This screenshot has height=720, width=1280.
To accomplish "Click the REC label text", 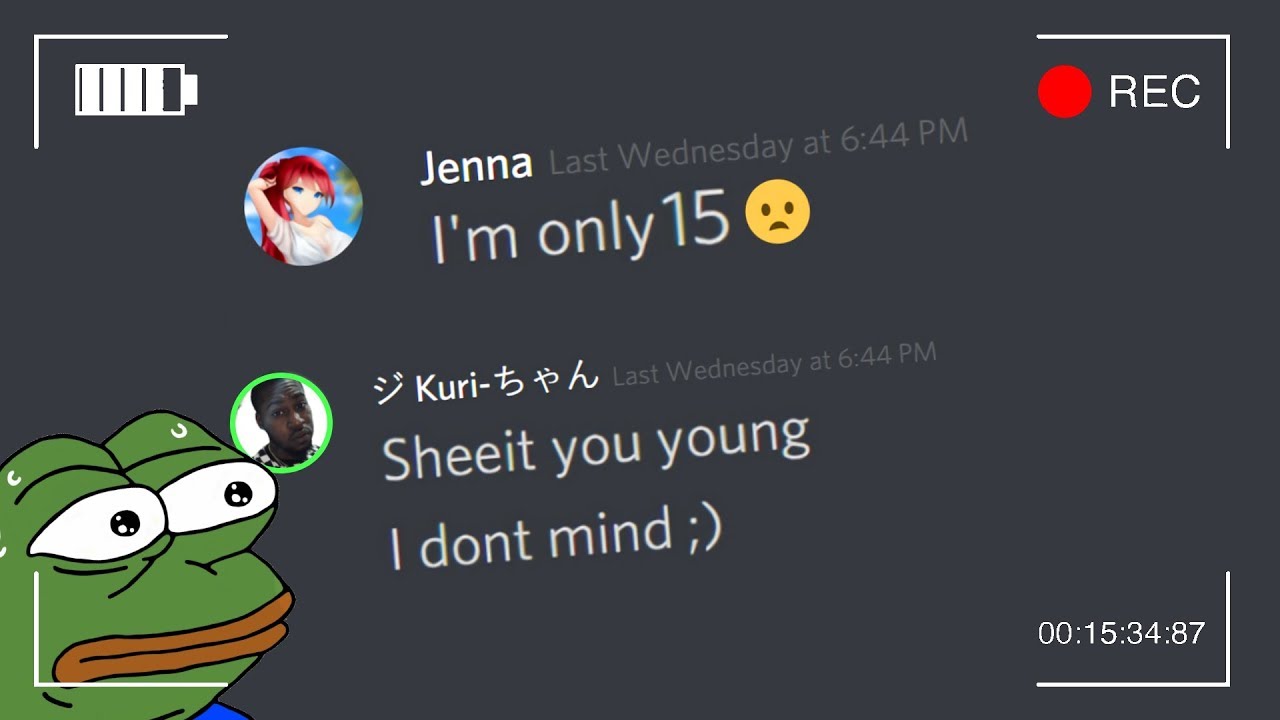I will pos(1154,92).
